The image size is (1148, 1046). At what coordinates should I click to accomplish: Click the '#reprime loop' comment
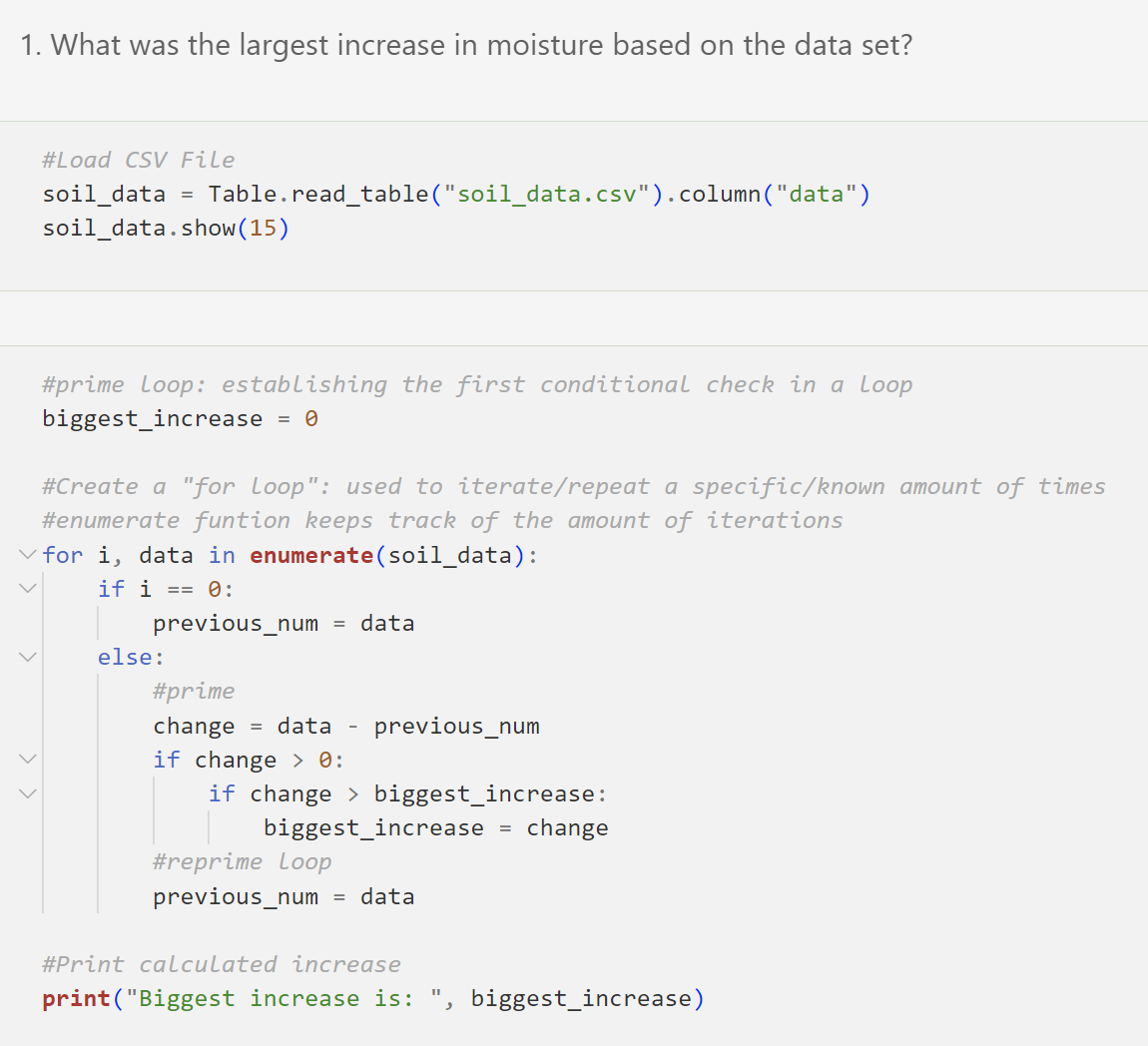pos(242,861)
